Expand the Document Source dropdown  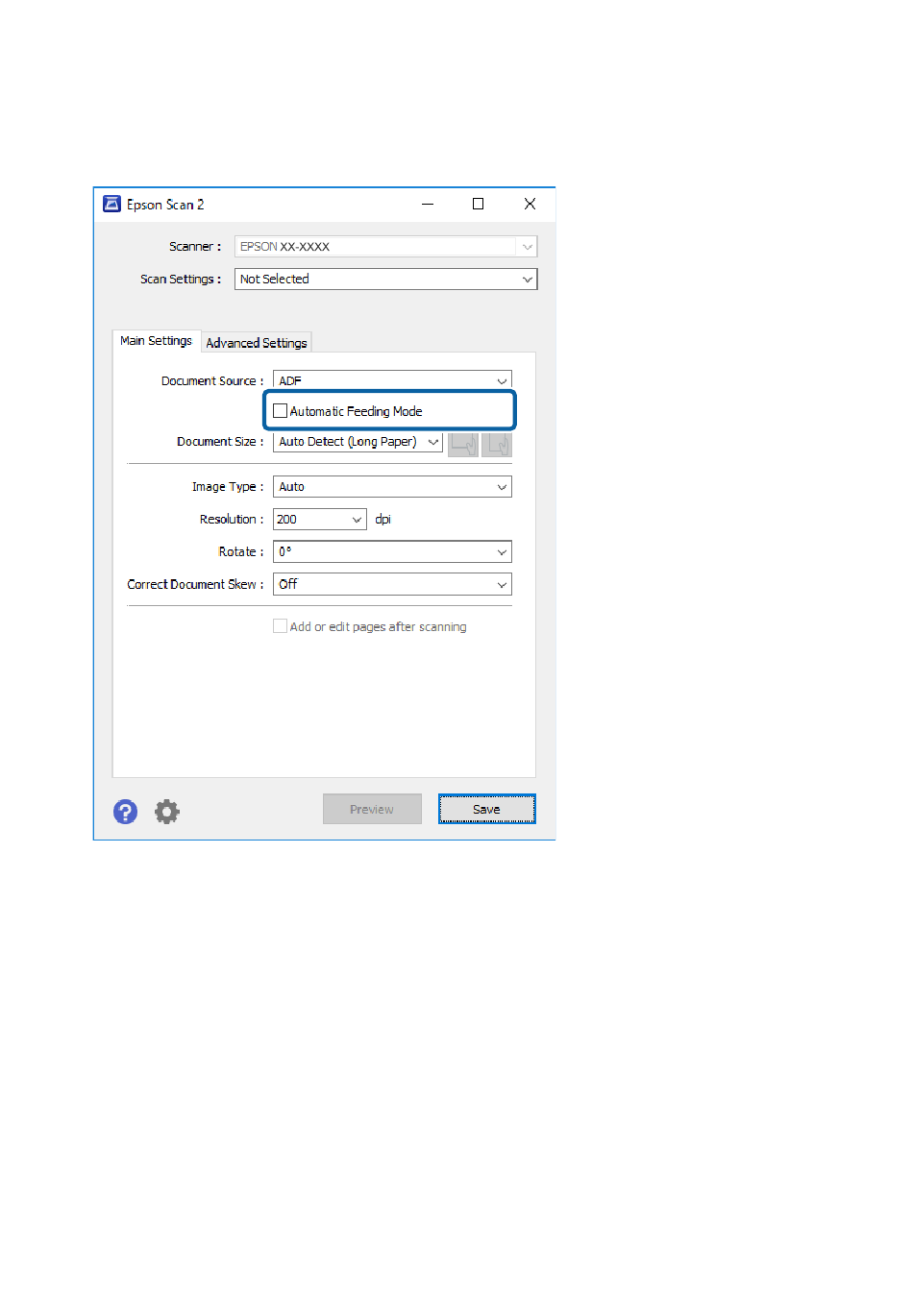(x=392, y=381)
